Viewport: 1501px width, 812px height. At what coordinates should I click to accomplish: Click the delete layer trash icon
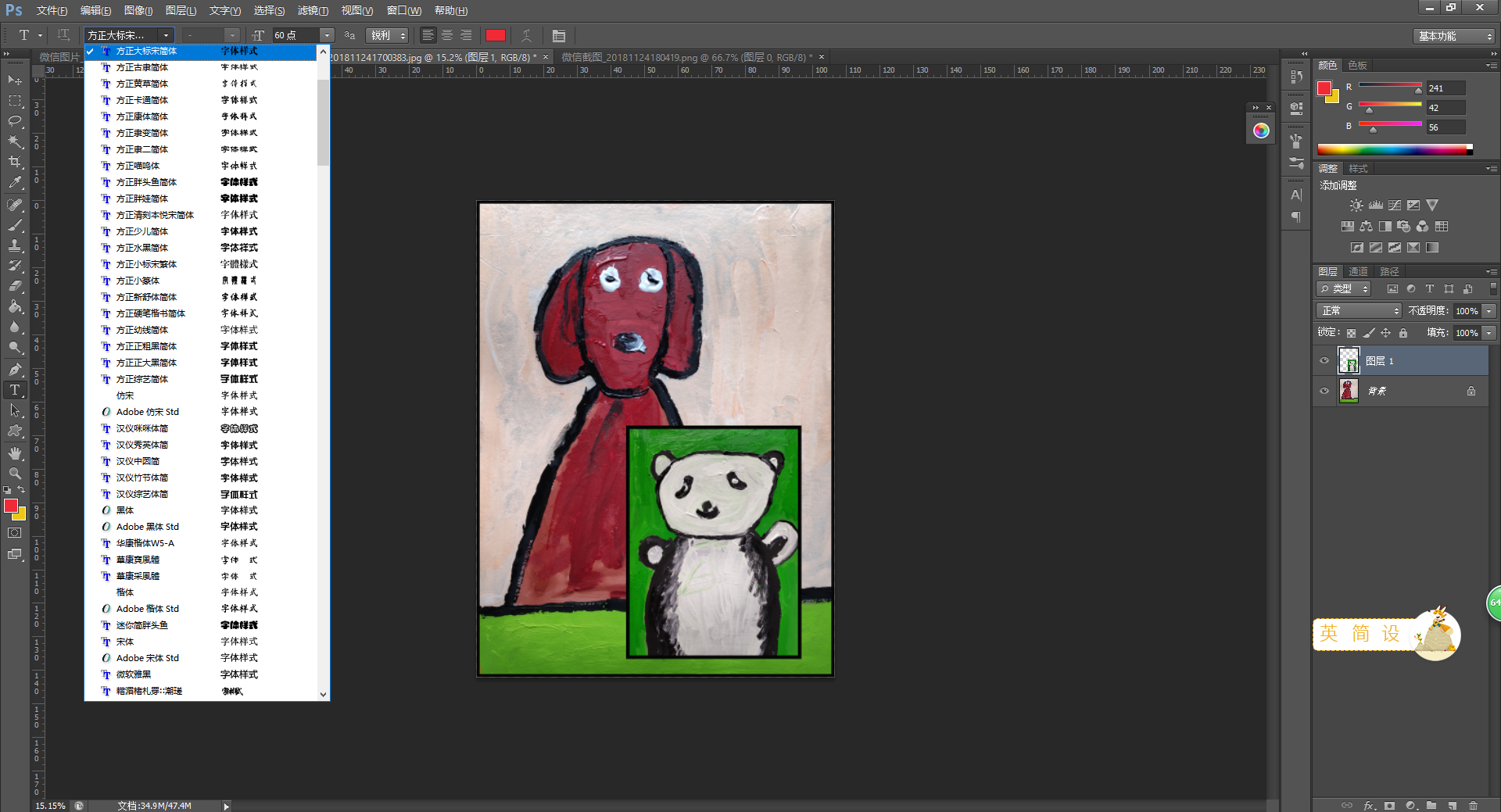click(1473, 805)
